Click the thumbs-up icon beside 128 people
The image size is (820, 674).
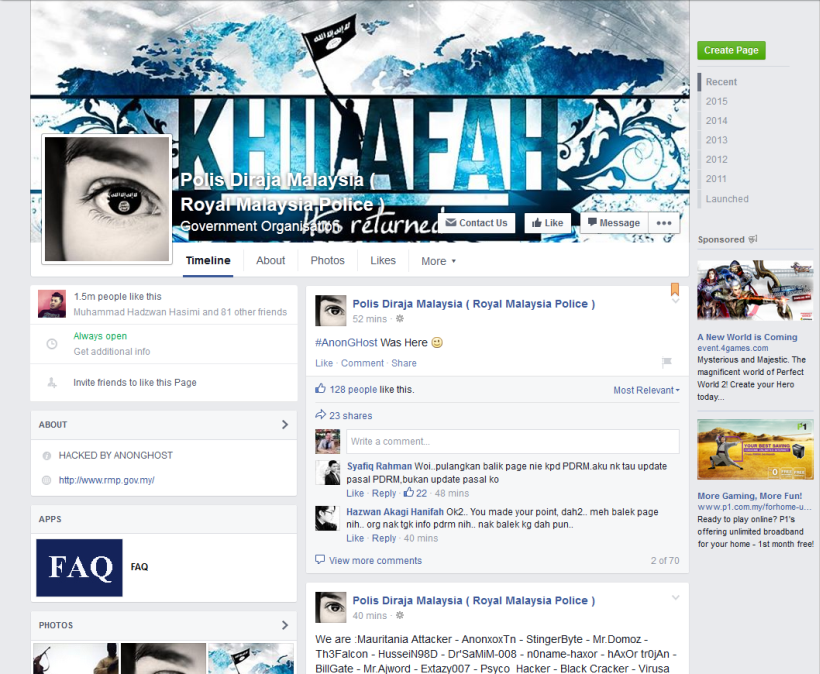point(320,389)
